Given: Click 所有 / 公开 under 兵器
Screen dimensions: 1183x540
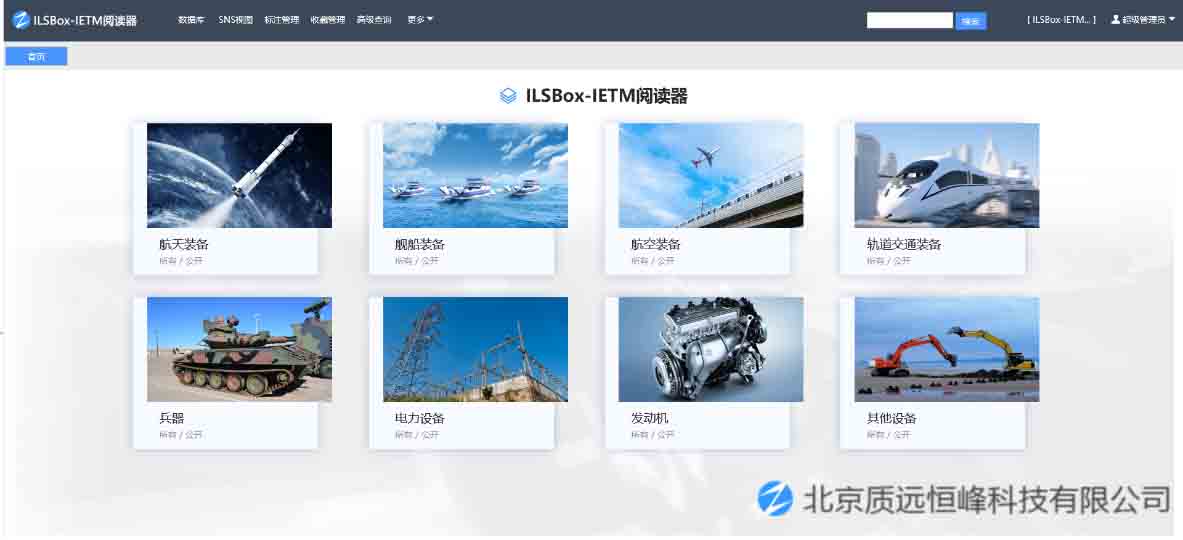Looking at the screenshot, I should click(x=181, y=435).
